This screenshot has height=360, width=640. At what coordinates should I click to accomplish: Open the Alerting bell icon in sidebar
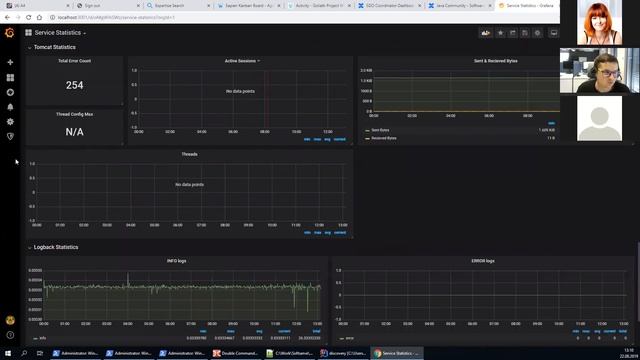point(10,107)
